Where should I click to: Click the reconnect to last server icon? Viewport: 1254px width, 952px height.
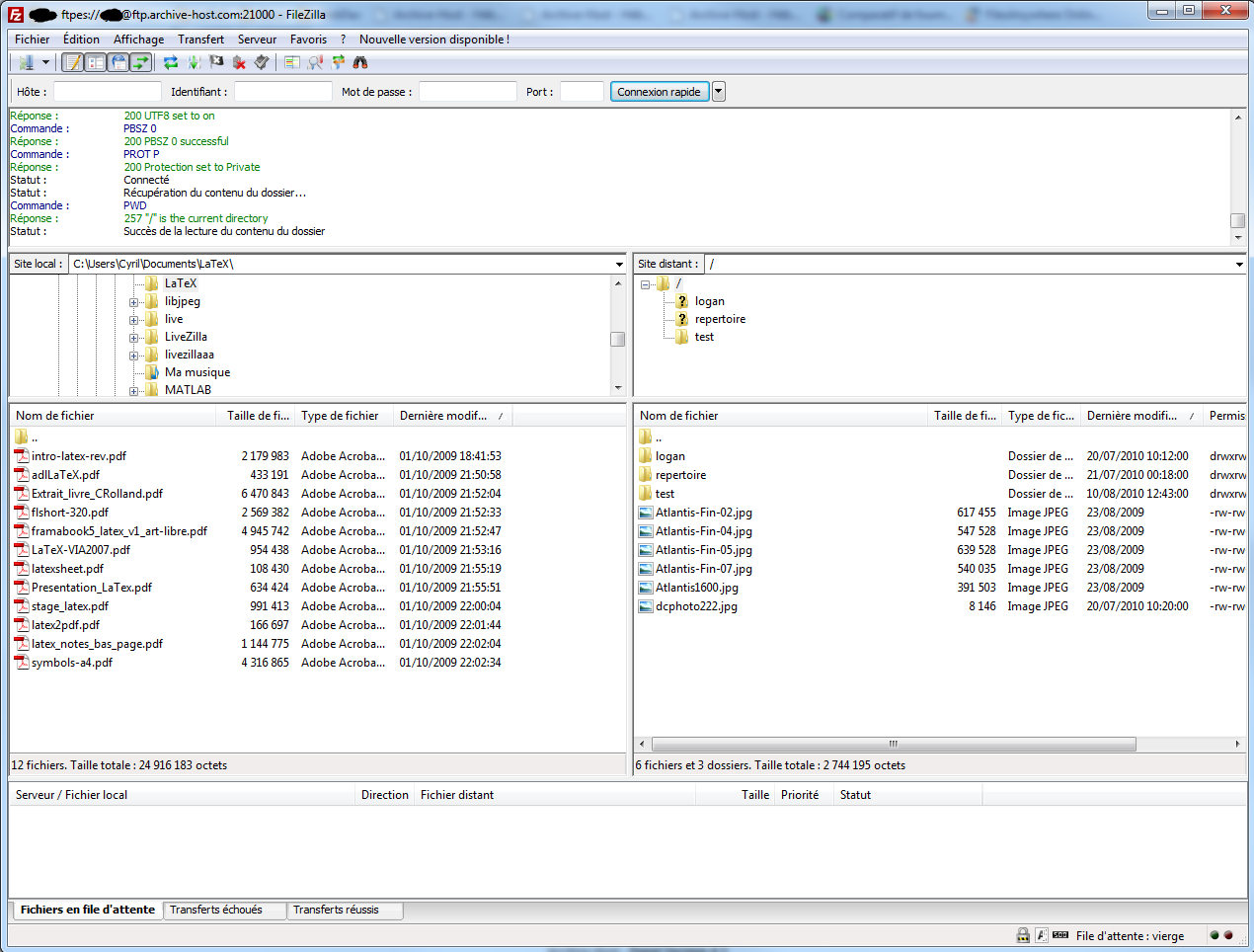coord(262,62)
